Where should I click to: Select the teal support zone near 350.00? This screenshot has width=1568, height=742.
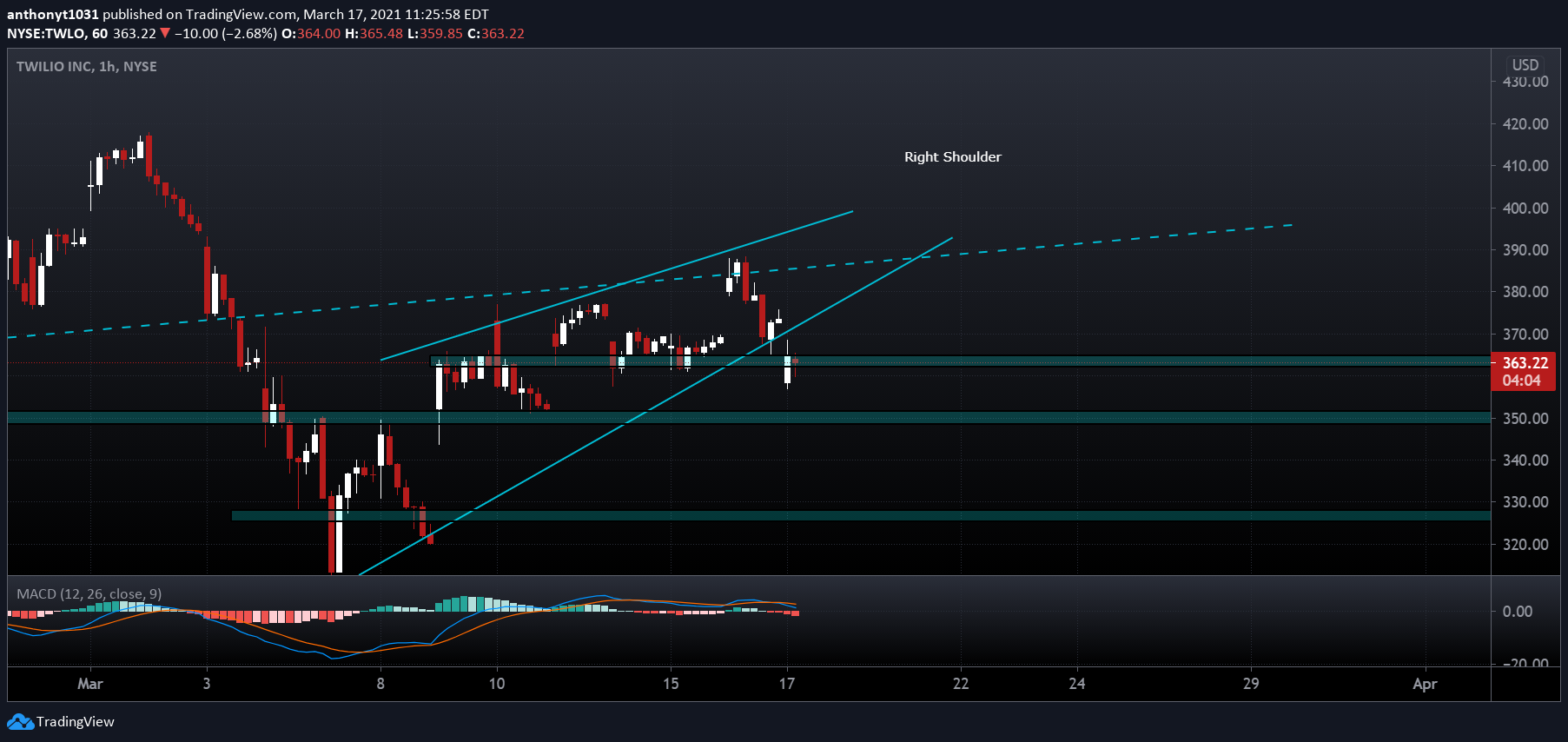pos(749,417)
